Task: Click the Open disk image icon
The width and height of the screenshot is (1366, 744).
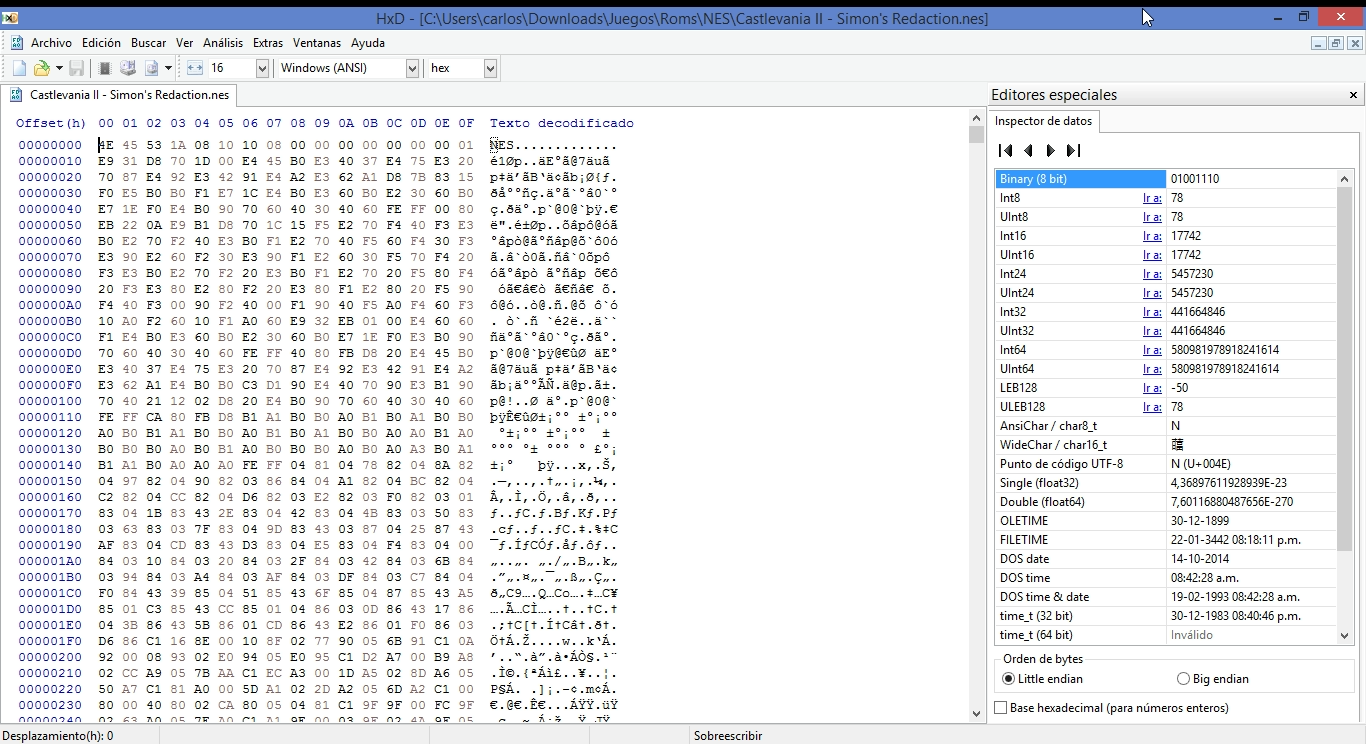Action: [151, 68]
